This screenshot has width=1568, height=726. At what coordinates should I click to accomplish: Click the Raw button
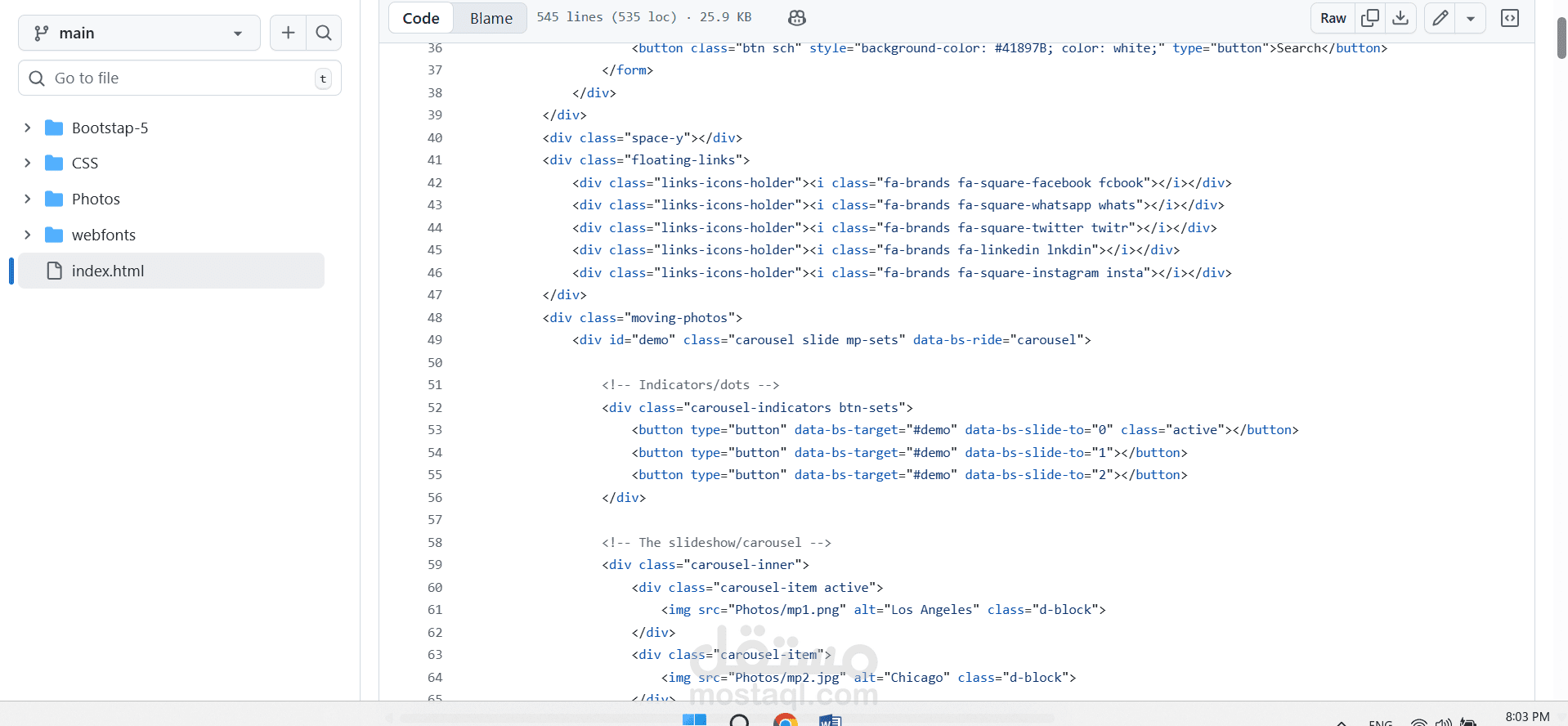[1333, 18]
